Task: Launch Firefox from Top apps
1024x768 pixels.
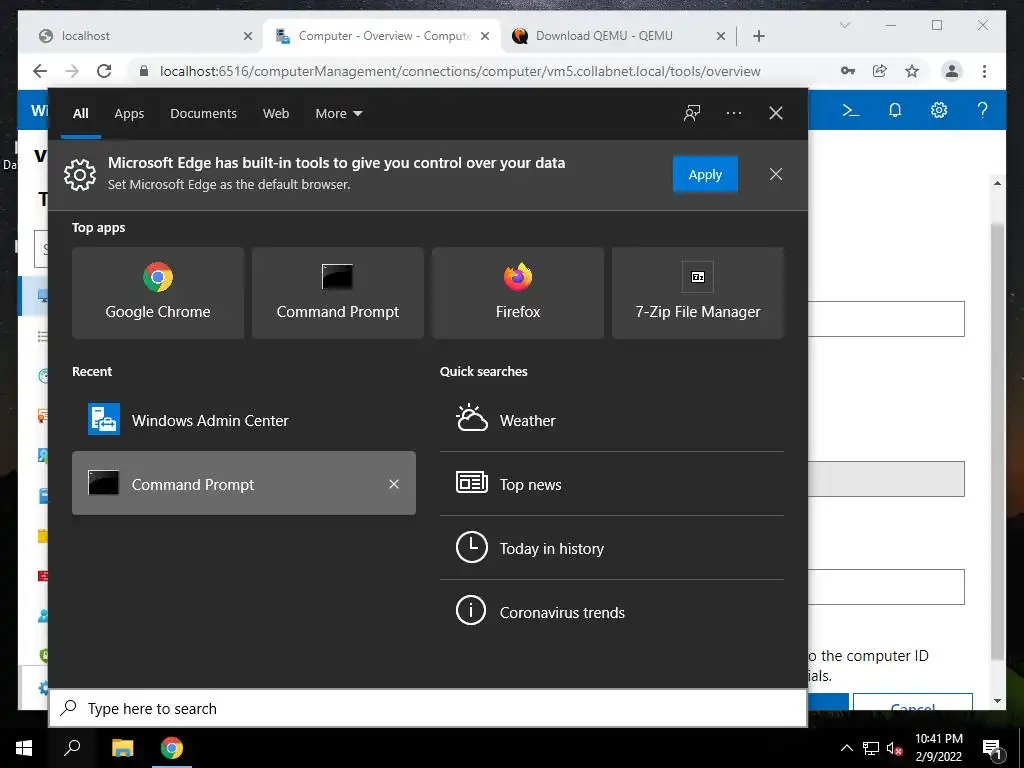Action: point(518,293)
